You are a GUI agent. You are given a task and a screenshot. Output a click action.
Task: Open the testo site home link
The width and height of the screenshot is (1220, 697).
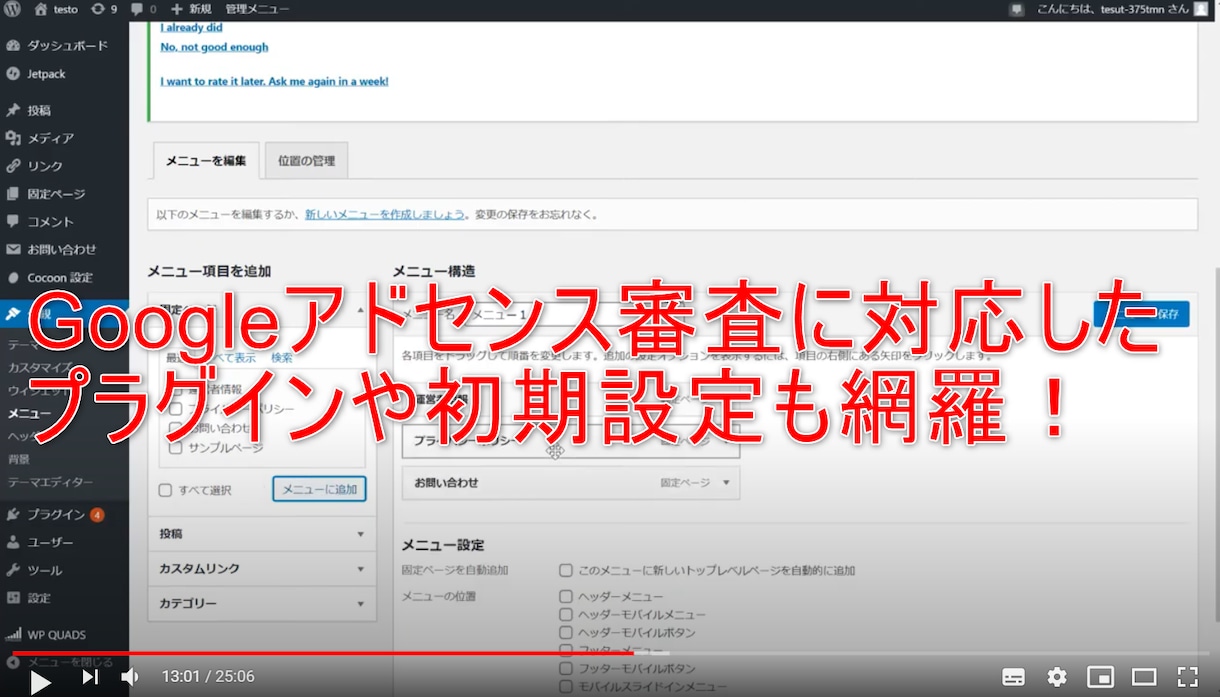56,9
